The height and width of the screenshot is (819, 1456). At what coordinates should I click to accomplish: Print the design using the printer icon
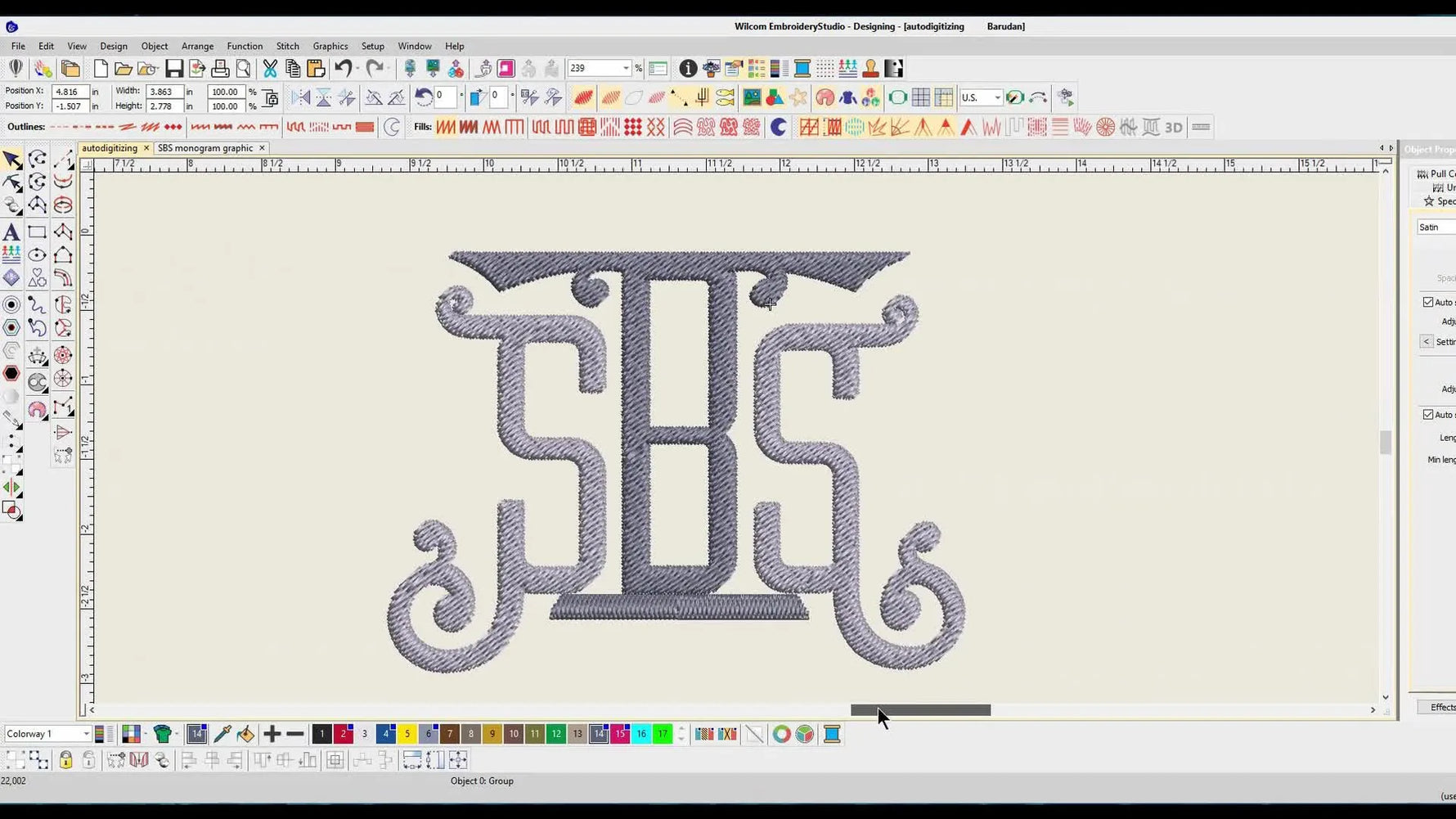click(x=220, y=69)
